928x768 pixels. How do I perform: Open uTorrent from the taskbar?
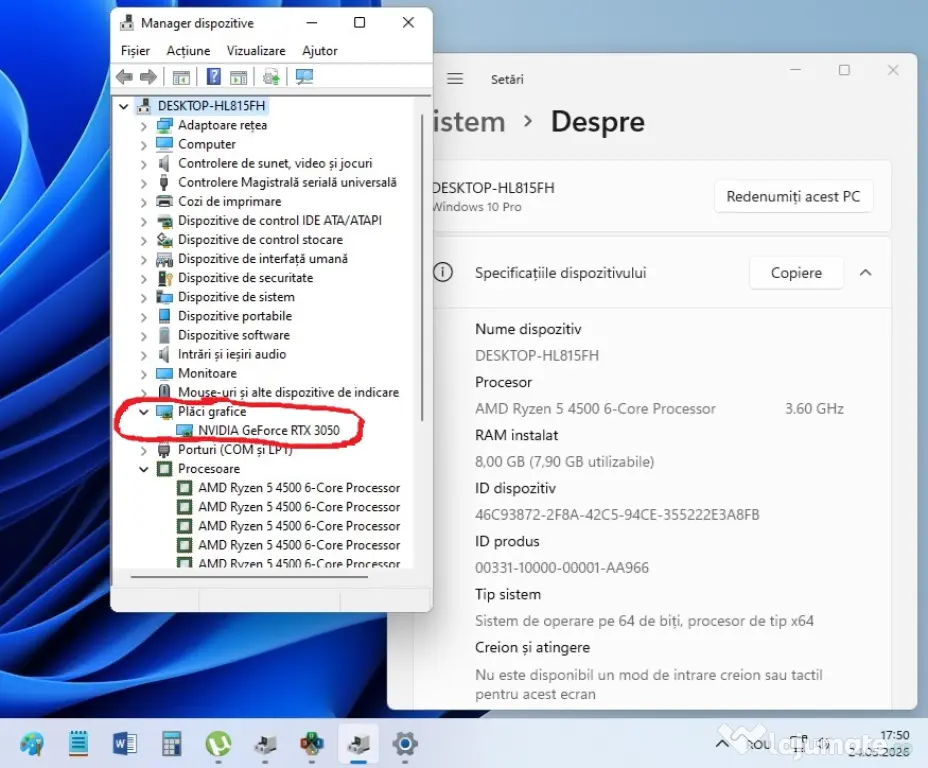pyautogui.click(x=218, y=744)
